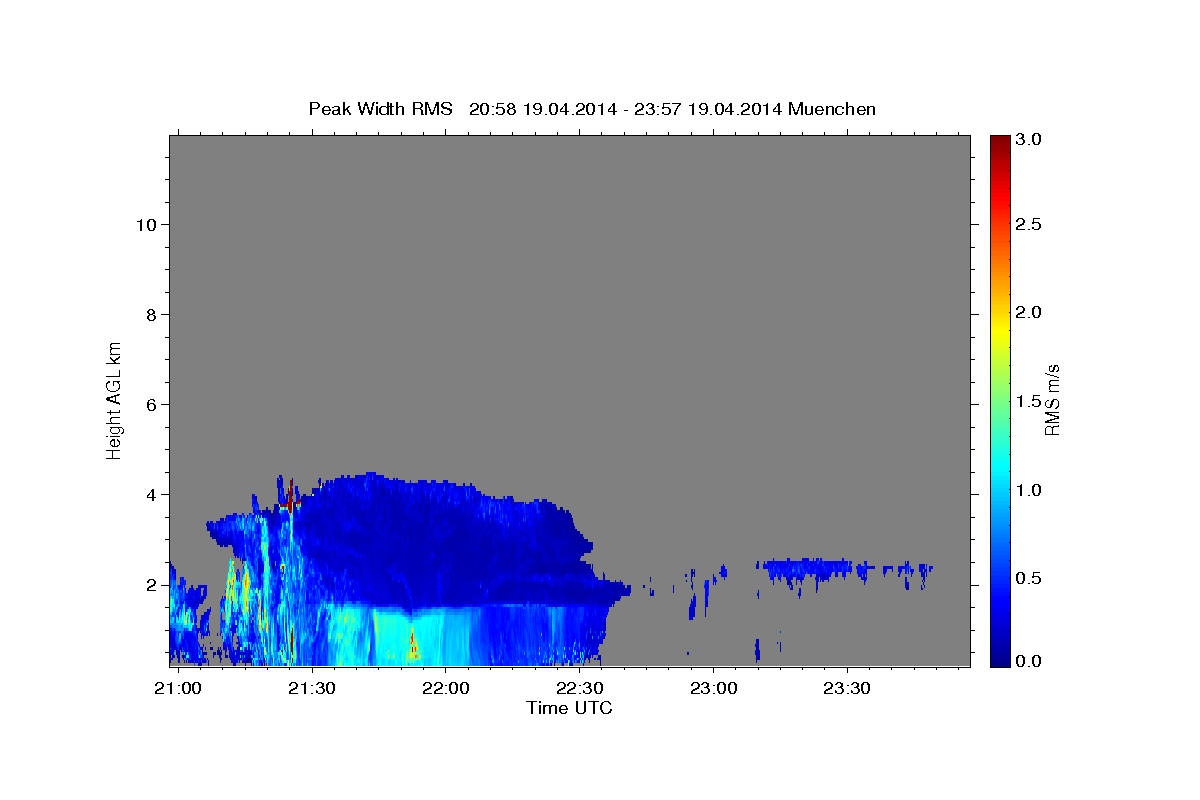Click the colorbar value 2.0
The image size is (1200, 800).
[x=1028, y=313]
